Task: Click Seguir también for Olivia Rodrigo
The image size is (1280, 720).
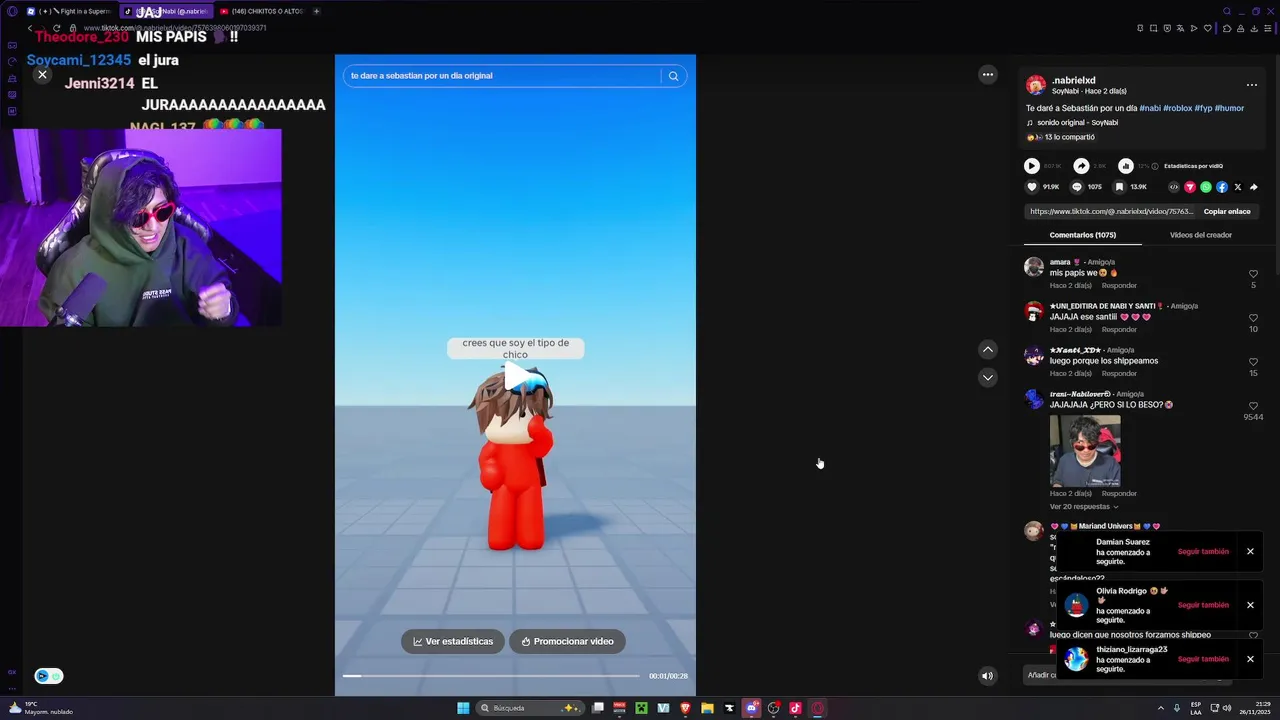Action: click(x=1203, y=605)
